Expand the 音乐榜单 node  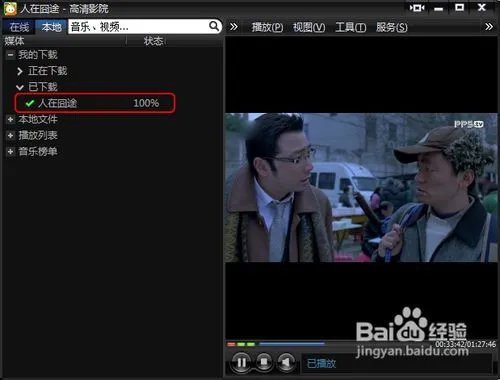point(10,152)
